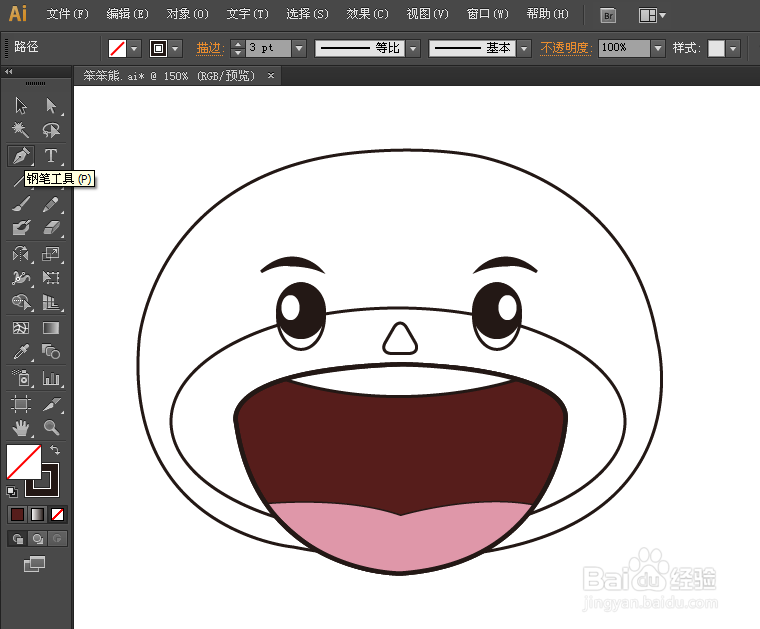Screen dimensions: 760x629
Task: Collapse the toolbox with double arrows
Action: tap(9, 72)
